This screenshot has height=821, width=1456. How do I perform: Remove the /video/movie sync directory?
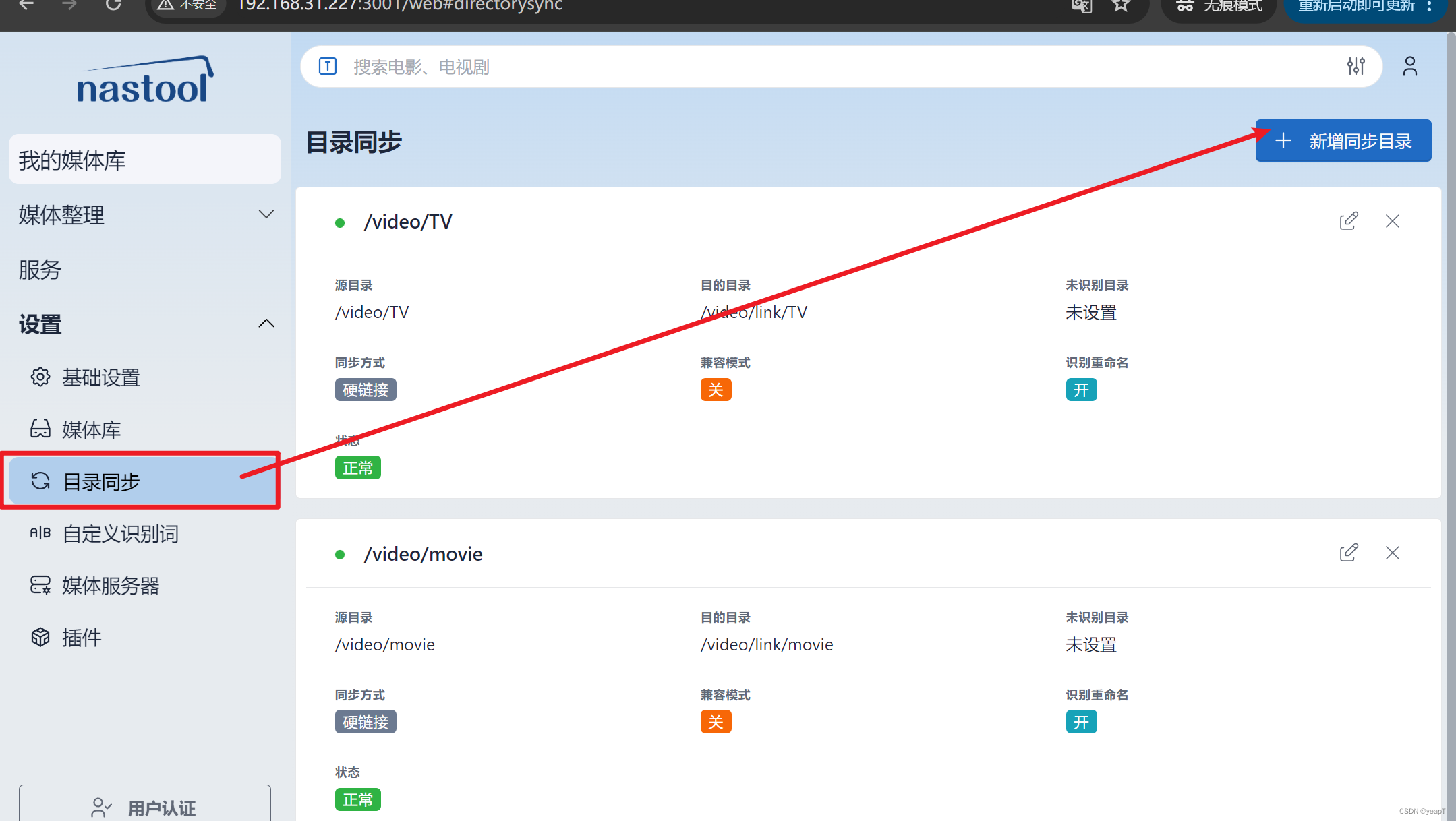click(1392, 553)
